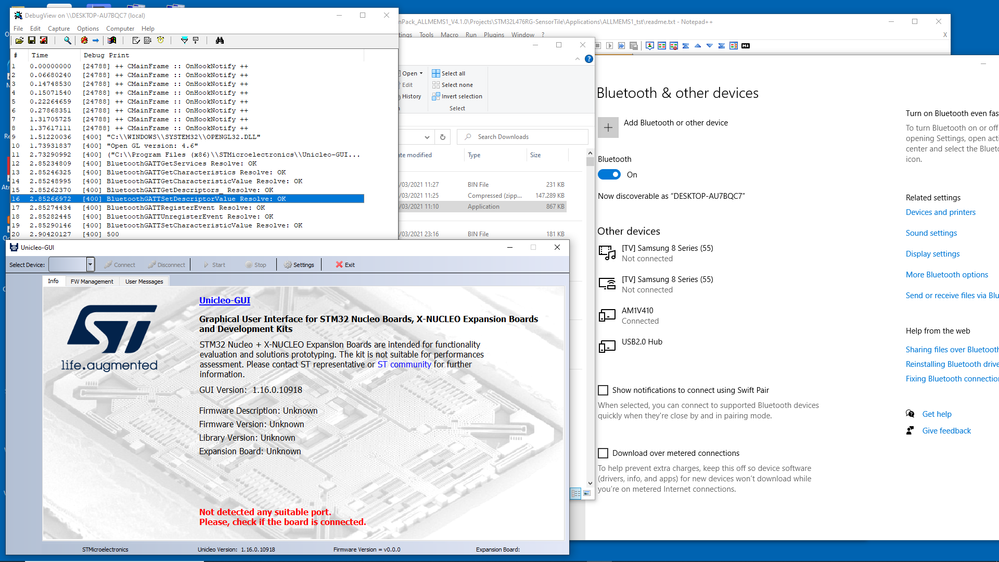Open More Bluetooth options link
The width and height of the screenshot is (999, 562).
[947, 275]
